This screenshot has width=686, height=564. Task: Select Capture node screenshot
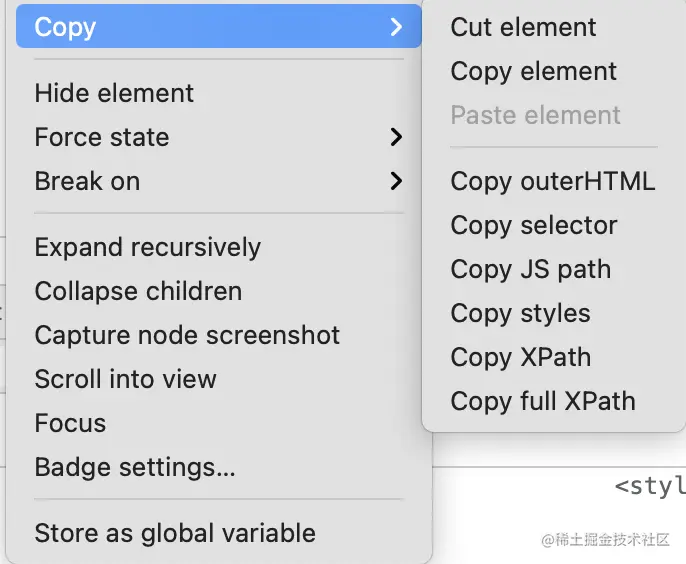pyautogui.click(x=187, y=335)
